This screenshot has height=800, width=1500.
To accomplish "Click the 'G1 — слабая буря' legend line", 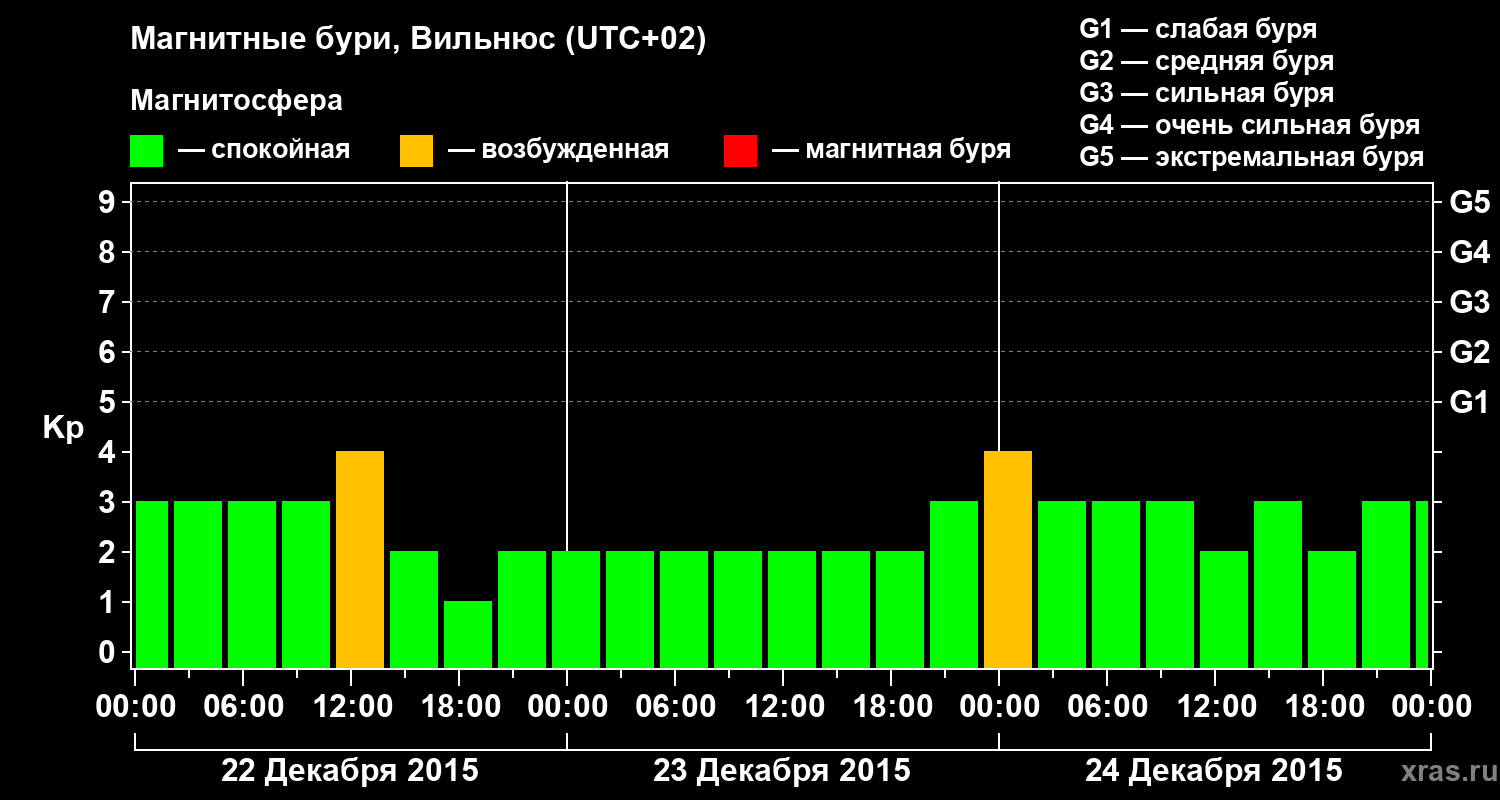I will pos(1198,29).
